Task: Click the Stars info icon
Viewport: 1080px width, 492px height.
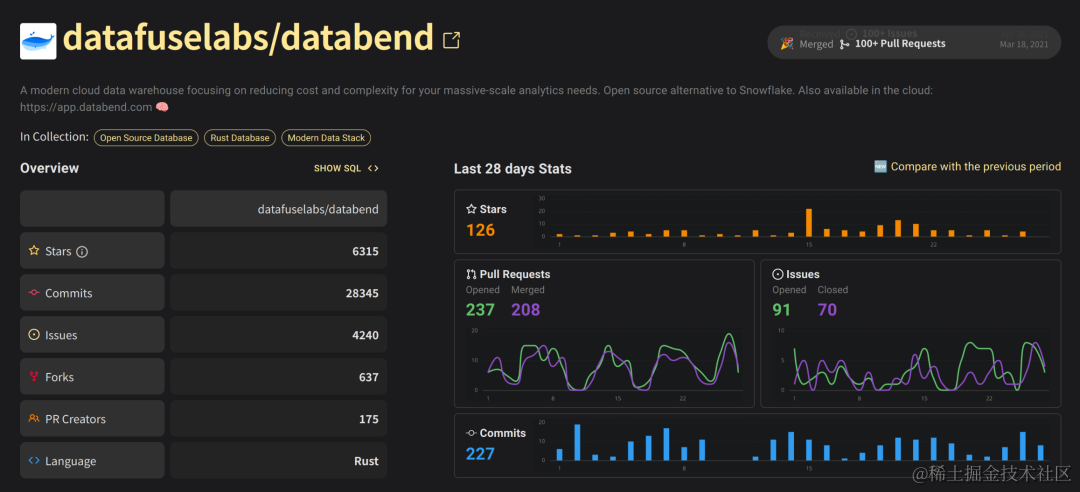Action: [x=82, y=252]
